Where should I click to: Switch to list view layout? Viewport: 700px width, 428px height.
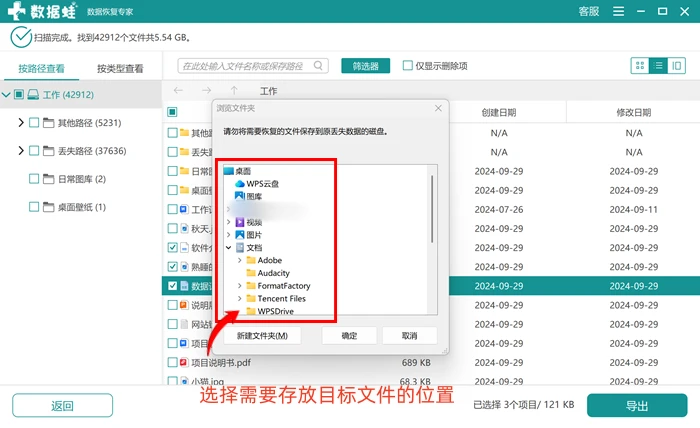click(x=658, y=66)
